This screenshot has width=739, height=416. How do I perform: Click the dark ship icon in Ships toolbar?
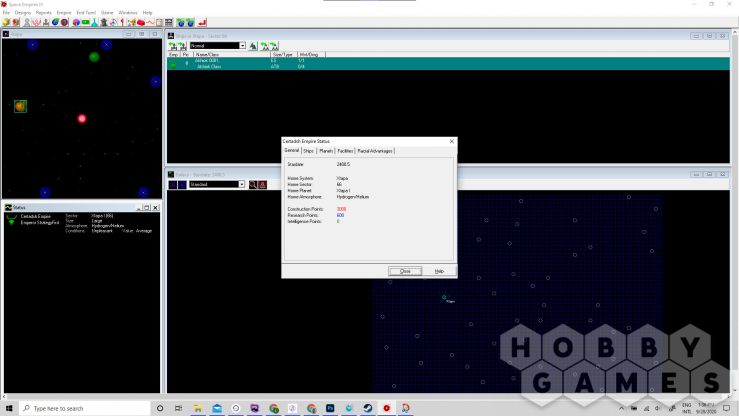253,46
